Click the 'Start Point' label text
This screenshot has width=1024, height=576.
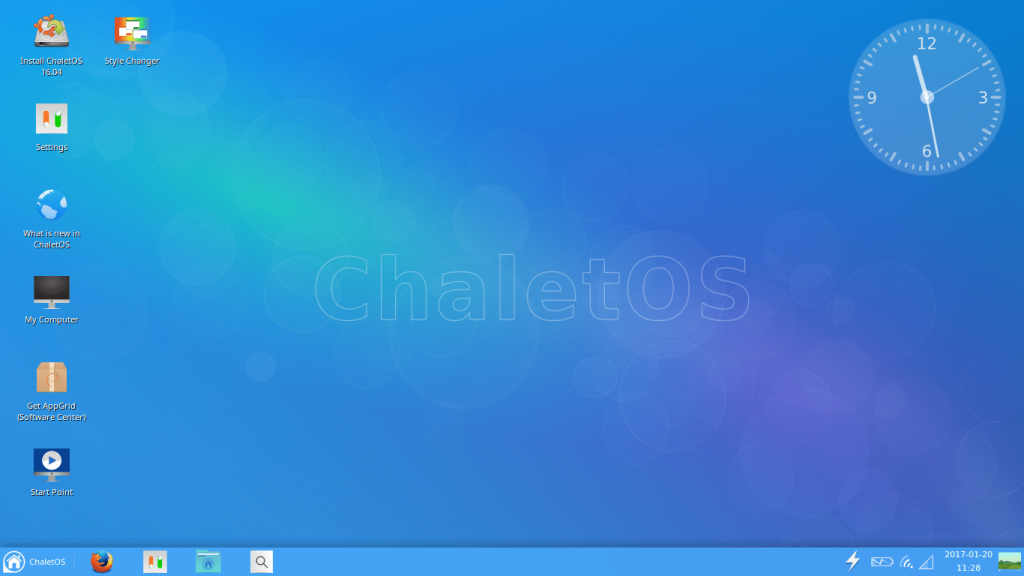coord(52,492)
